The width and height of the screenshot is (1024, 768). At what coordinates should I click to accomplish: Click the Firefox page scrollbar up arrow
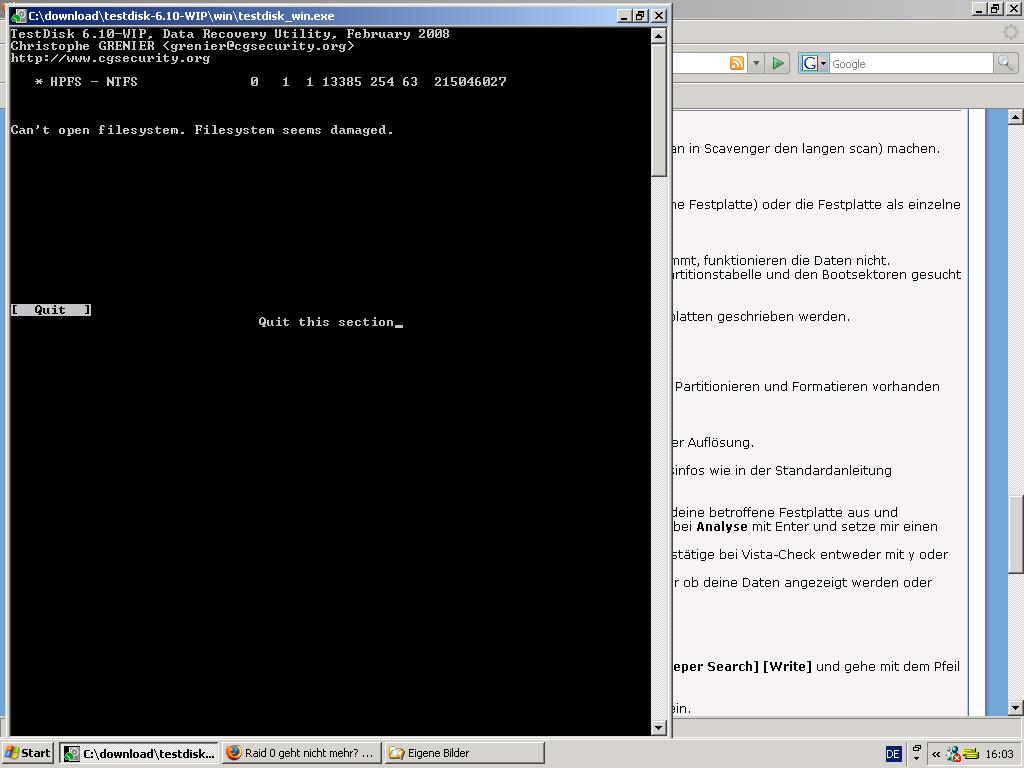1015,117
